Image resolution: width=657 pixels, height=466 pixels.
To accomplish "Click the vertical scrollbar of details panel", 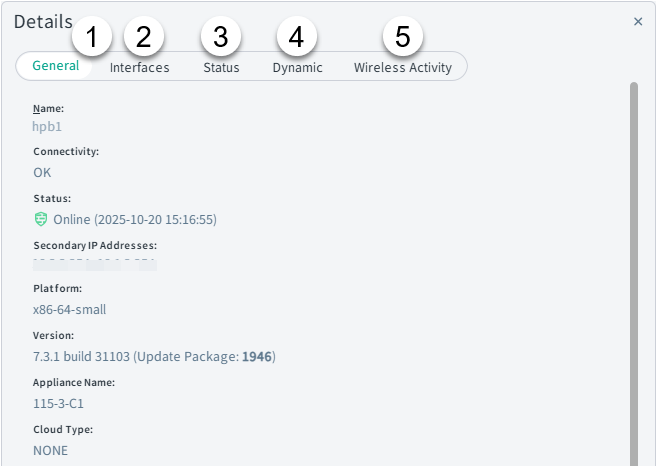I will pos(634,274).
